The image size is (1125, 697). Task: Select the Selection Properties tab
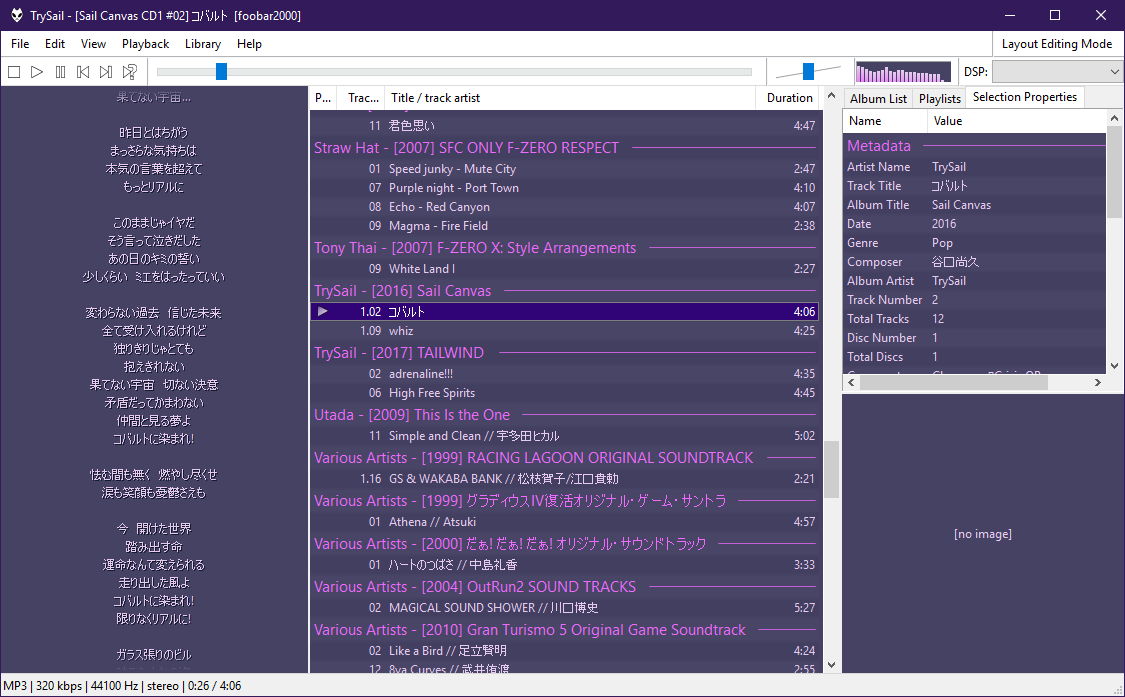1025,97
